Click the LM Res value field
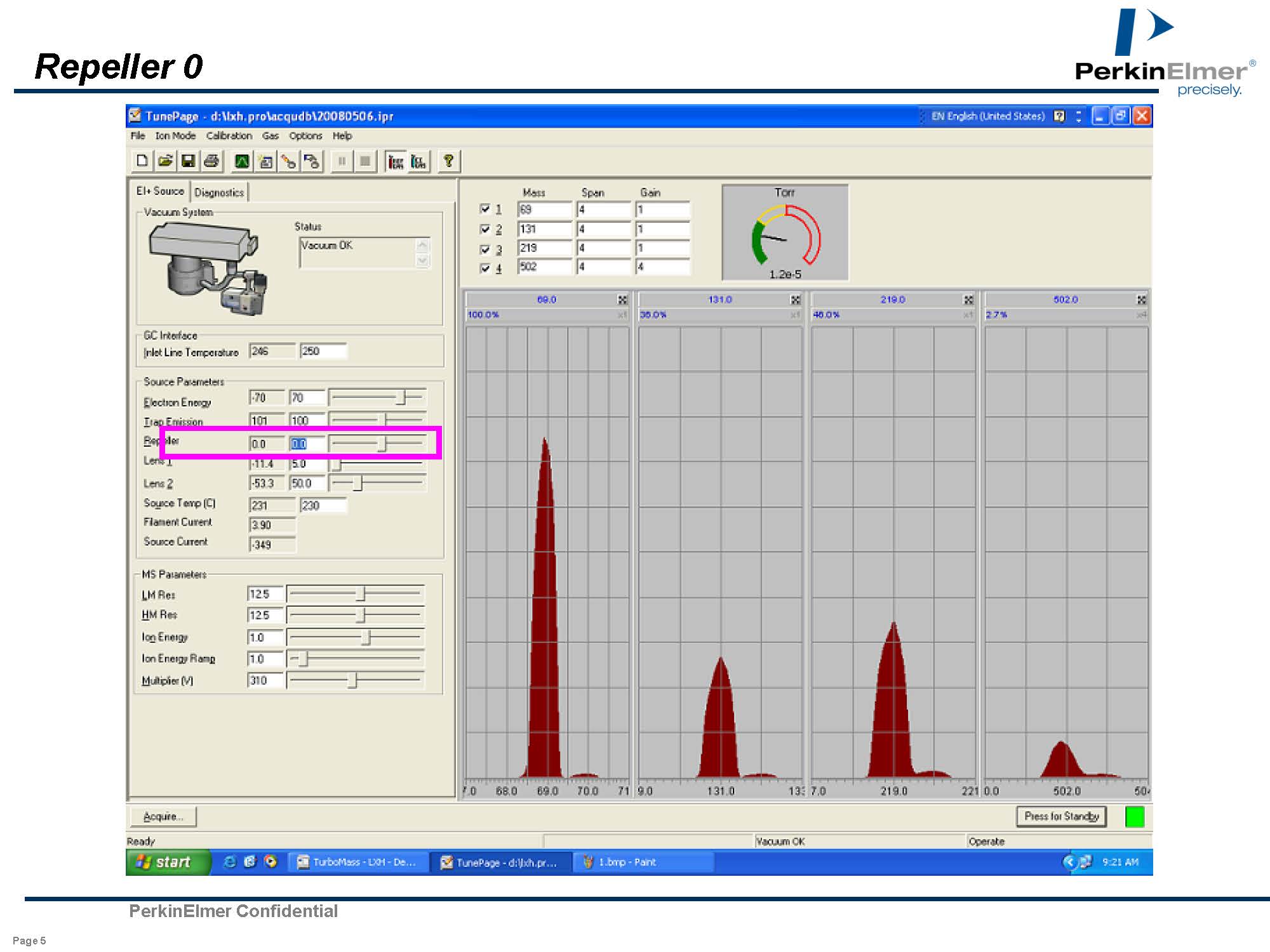The image size is (1270, 952). (x=265, y=594)
